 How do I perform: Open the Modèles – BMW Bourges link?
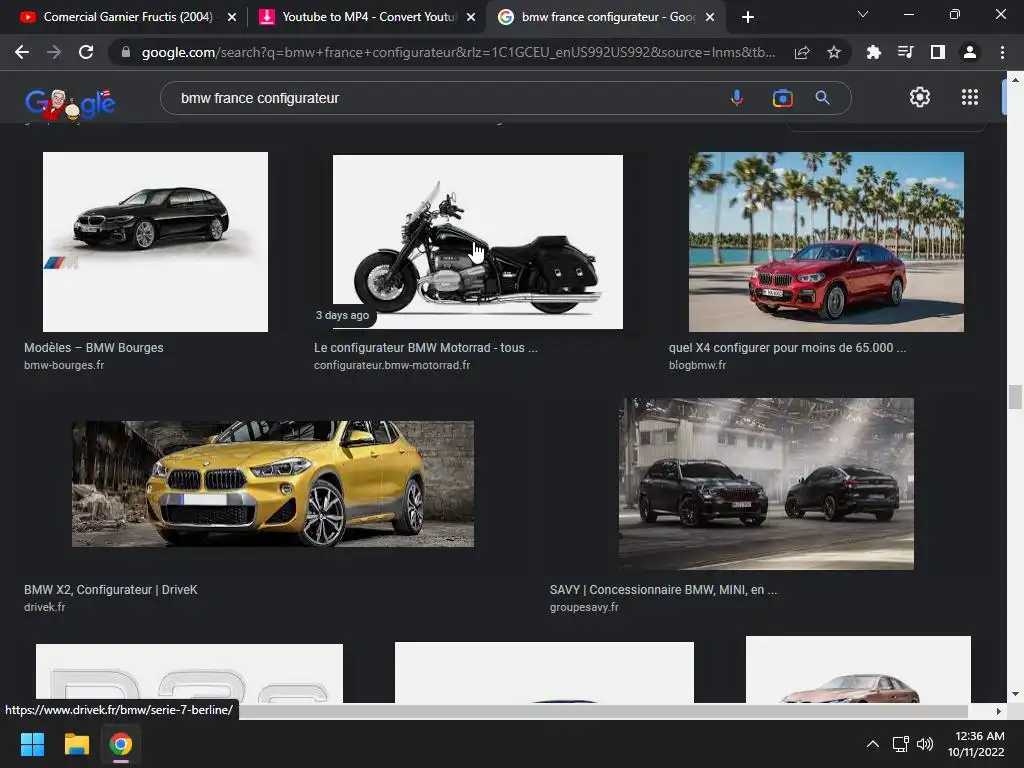pos(94,347)
